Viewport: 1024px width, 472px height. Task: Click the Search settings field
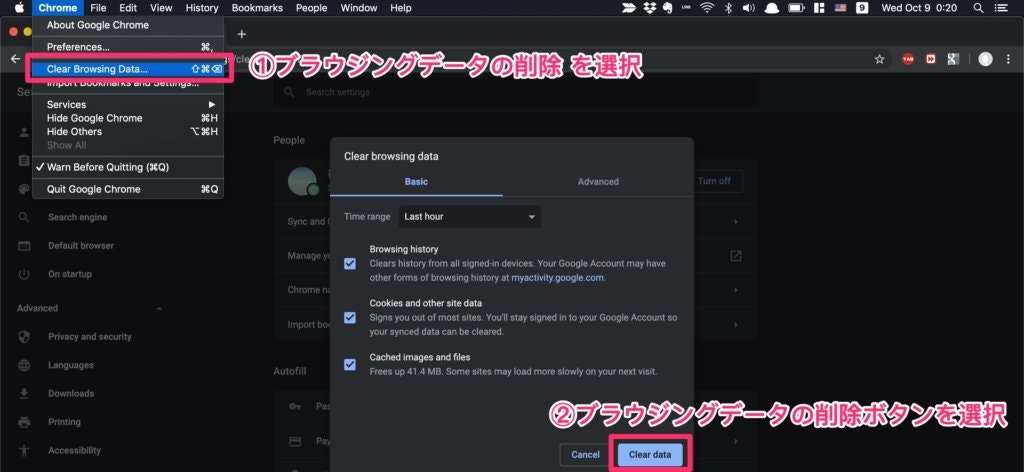pyautogui.click(x=516, y=93)
